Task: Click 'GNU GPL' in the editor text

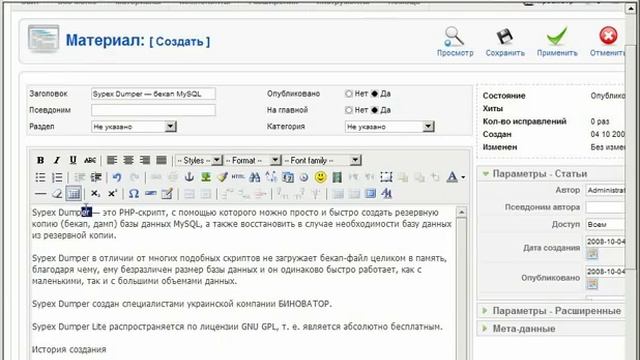Action: (x=260, y=327)
